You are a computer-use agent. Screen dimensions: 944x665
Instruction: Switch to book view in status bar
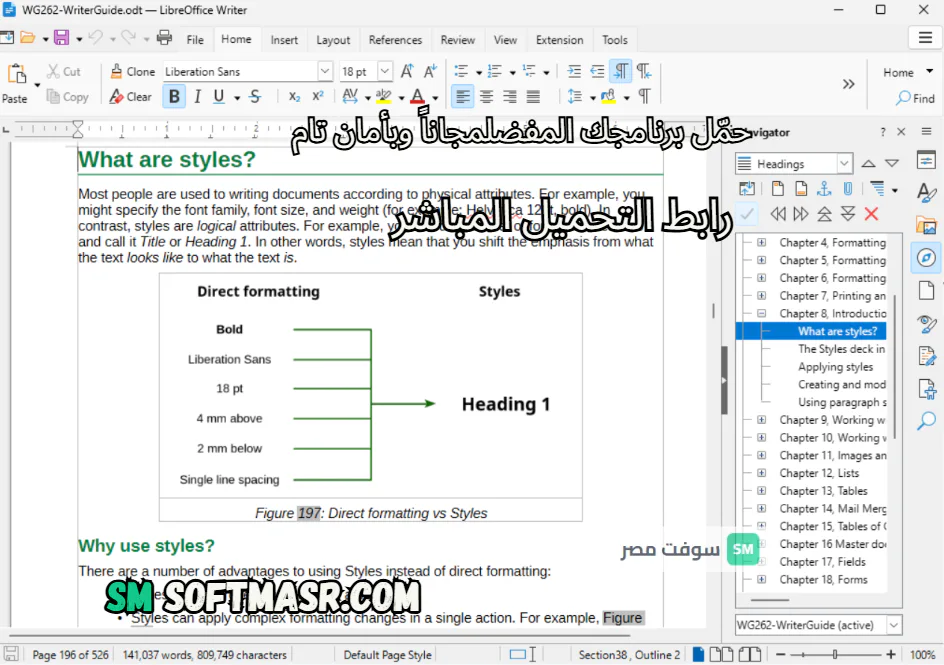click(x=750, y=654)
